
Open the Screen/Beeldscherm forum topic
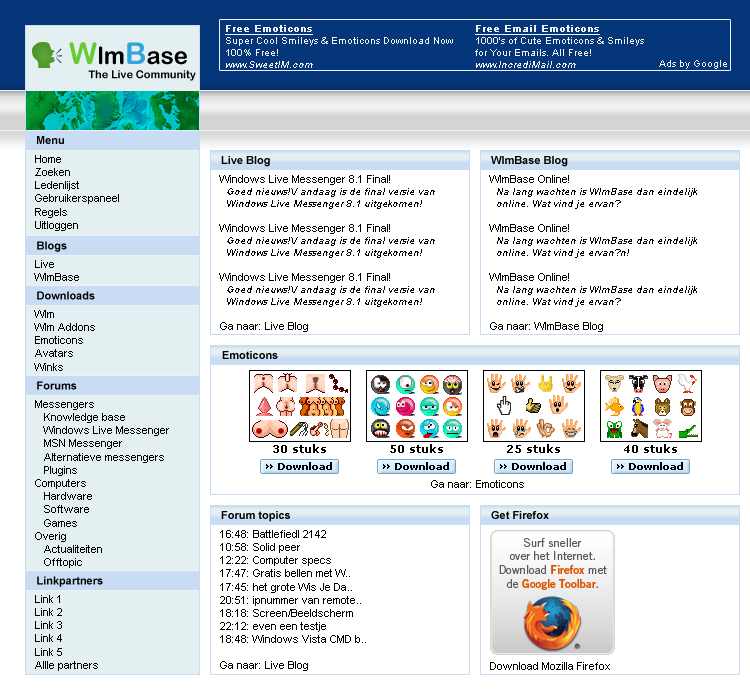(x=287, y=613)
